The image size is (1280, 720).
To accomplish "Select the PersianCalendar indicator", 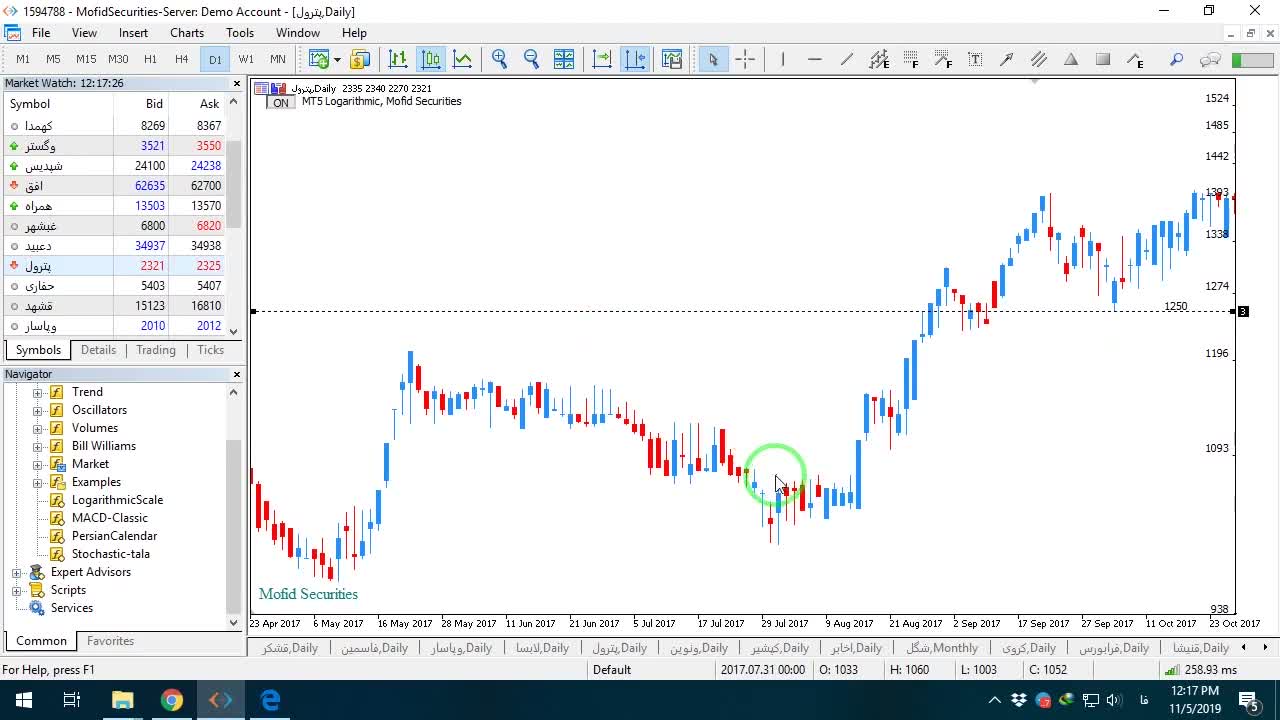I will tap(114, 536).
